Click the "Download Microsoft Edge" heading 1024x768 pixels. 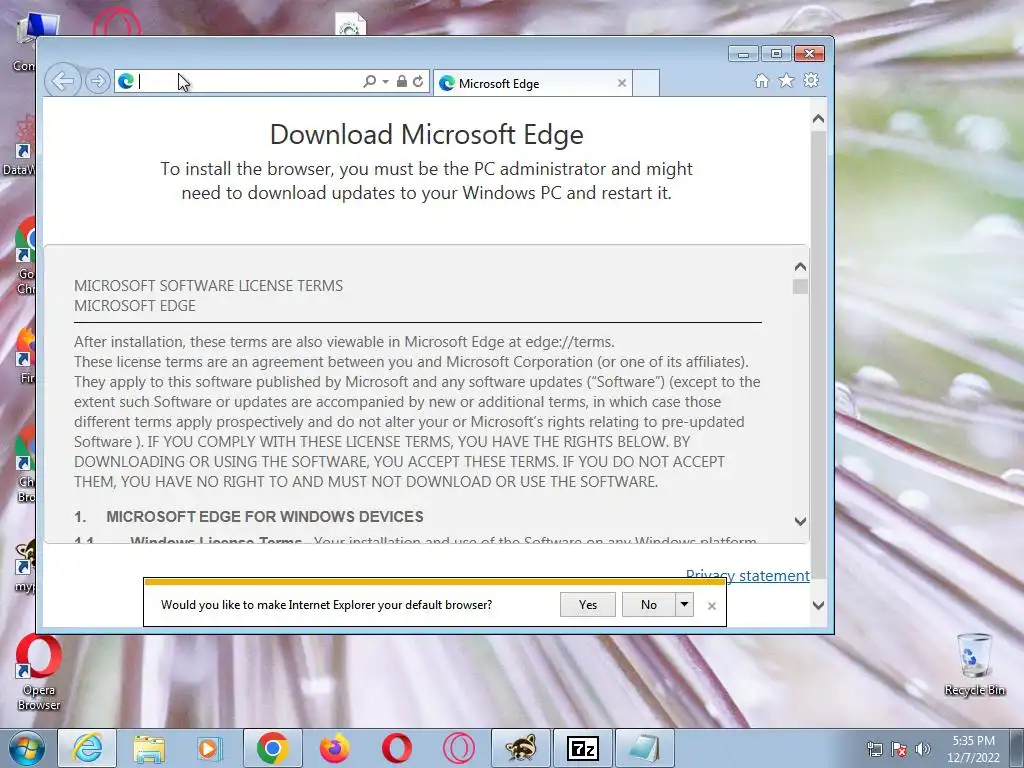(x=426, y=135)
